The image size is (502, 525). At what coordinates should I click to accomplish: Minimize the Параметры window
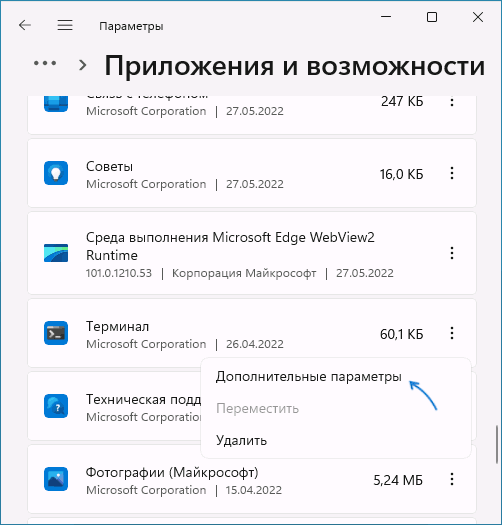(386, 17)
